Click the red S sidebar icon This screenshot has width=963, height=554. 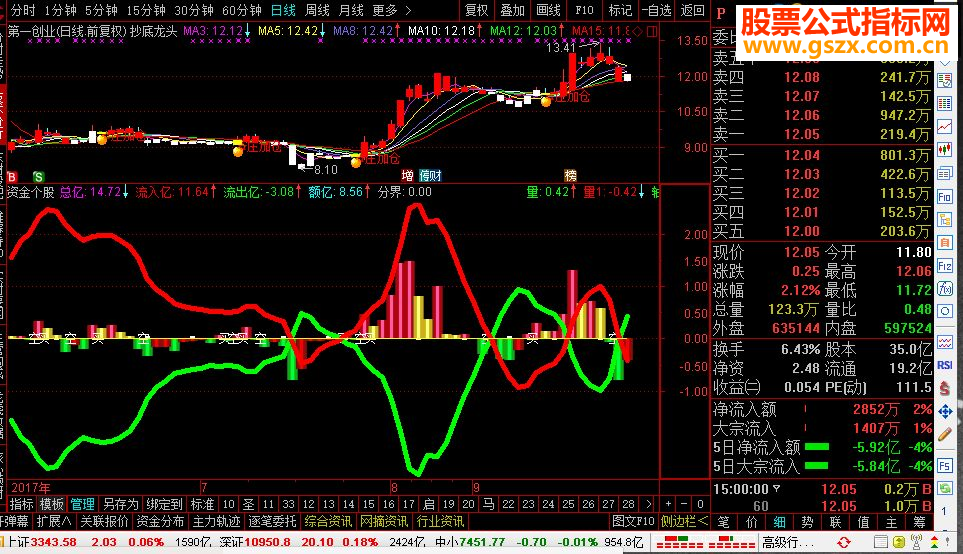(x=945, y=388)
